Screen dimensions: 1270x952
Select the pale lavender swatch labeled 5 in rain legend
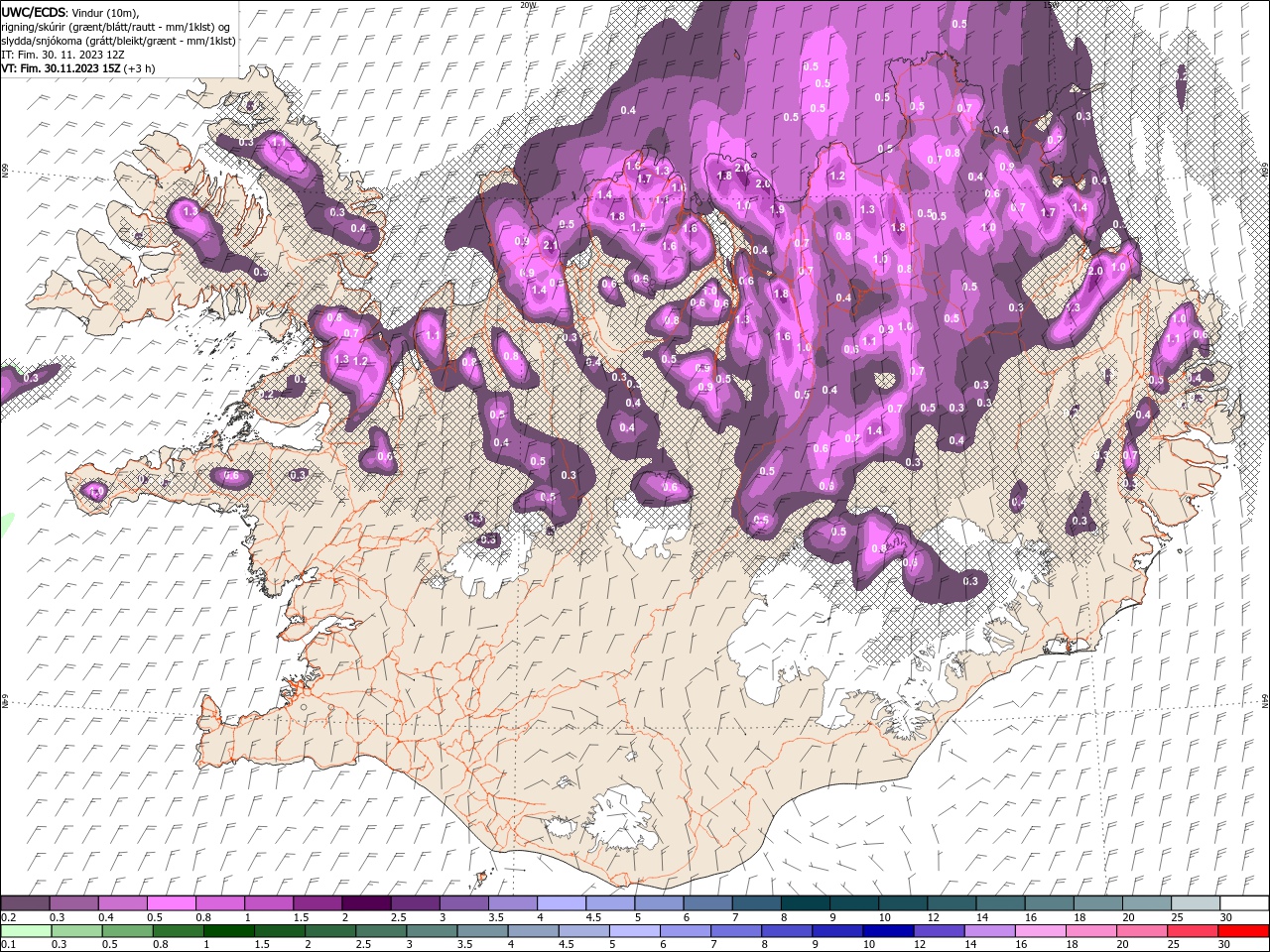pyautogui.click(x=635, y=931)
